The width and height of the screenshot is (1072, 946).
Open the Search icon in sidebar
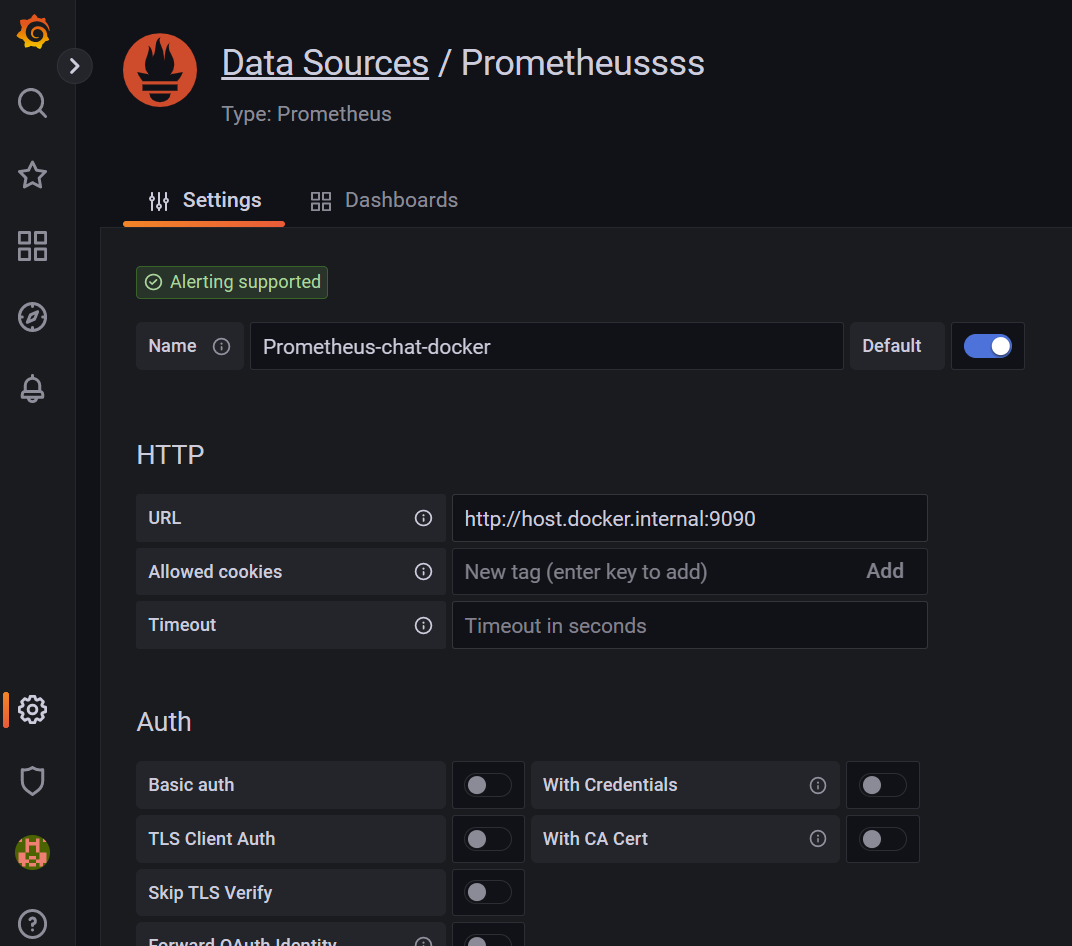coord(32,103)
